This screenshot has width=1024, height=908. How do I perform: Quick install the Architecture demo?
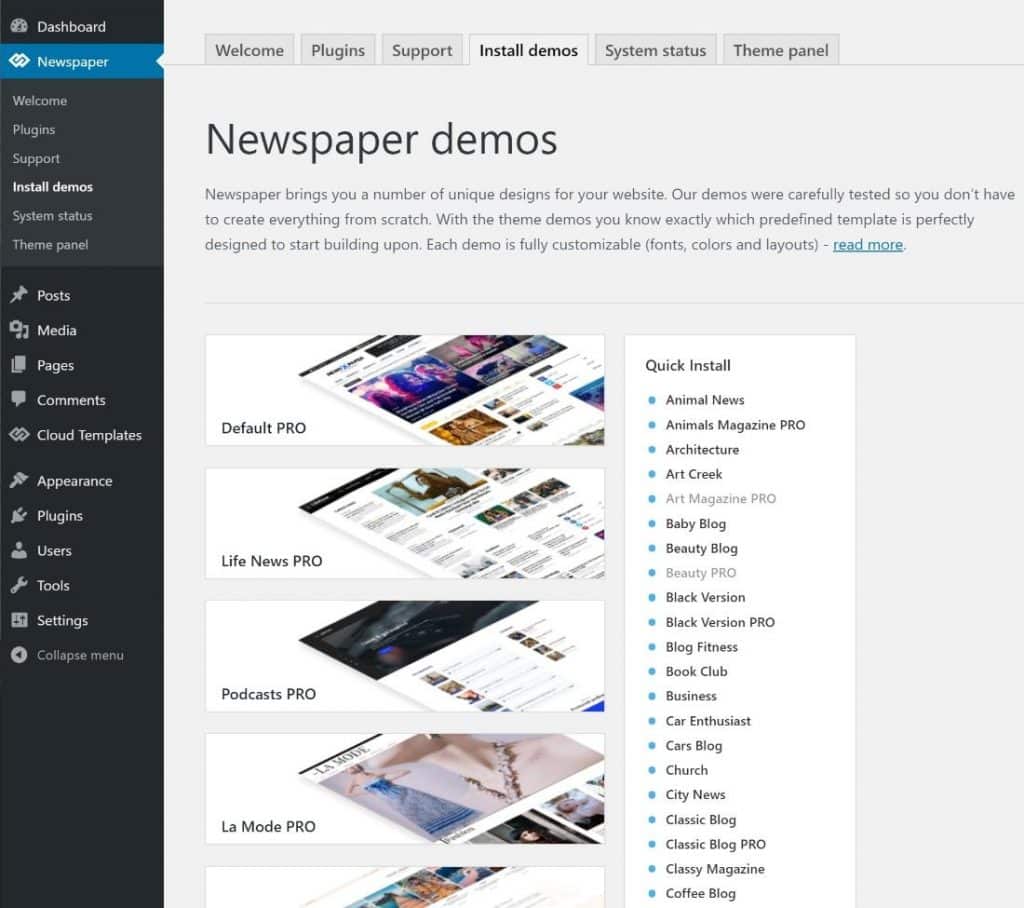(x=702, y=449)
